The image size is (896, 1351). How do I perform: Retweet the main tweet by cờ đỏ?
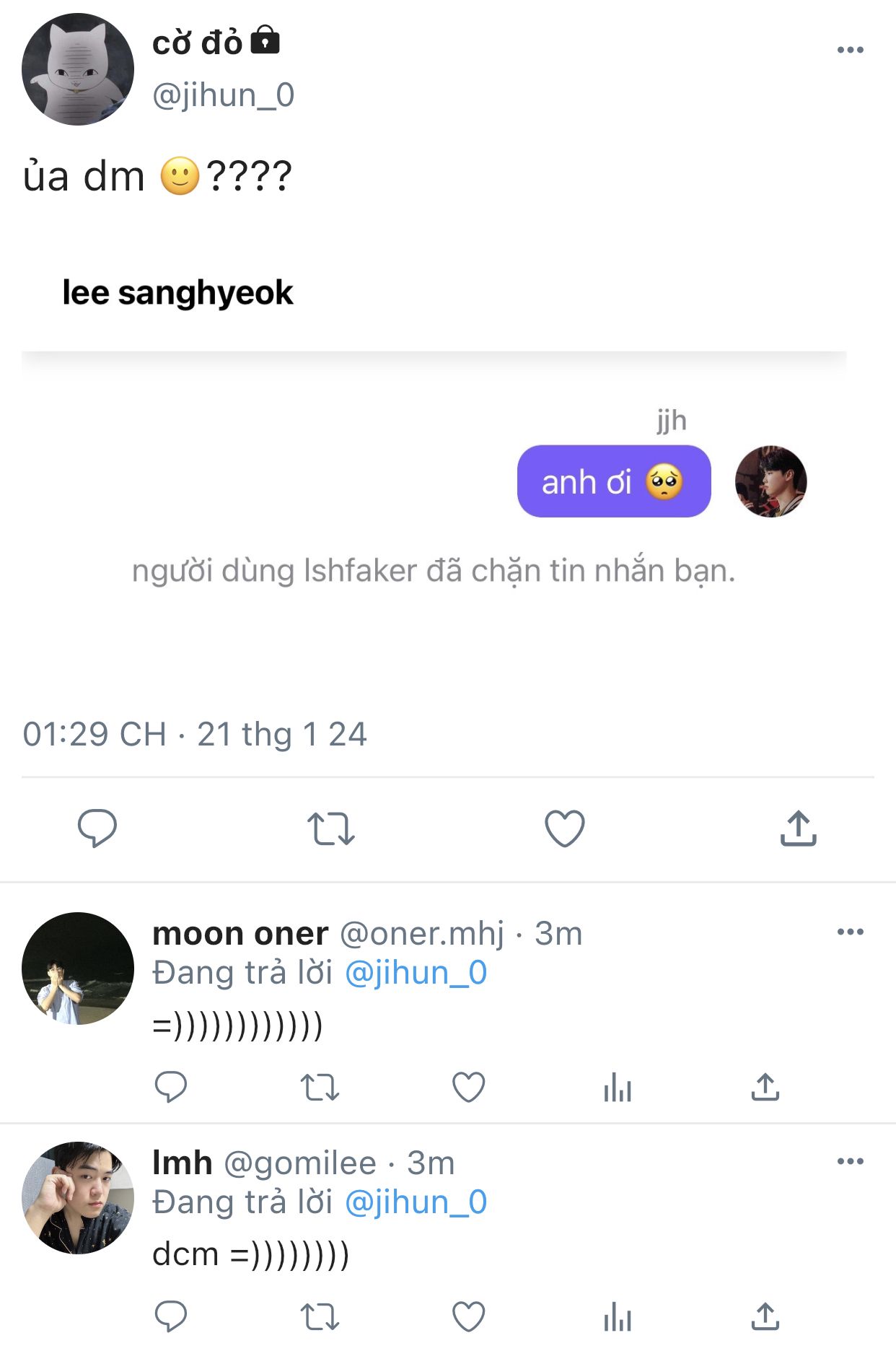coord(331,828)
